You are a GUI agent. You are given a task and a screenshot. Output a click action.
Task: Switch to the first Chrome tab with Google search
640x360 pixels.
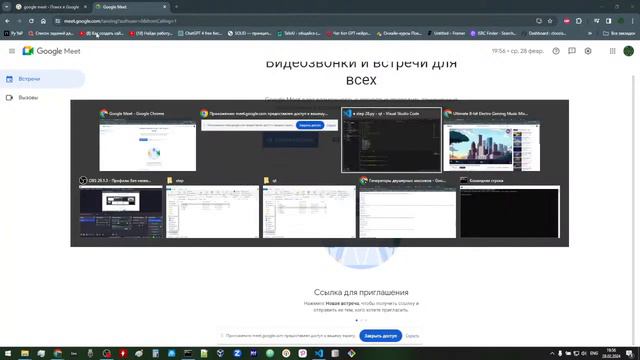tap(51, 7)
